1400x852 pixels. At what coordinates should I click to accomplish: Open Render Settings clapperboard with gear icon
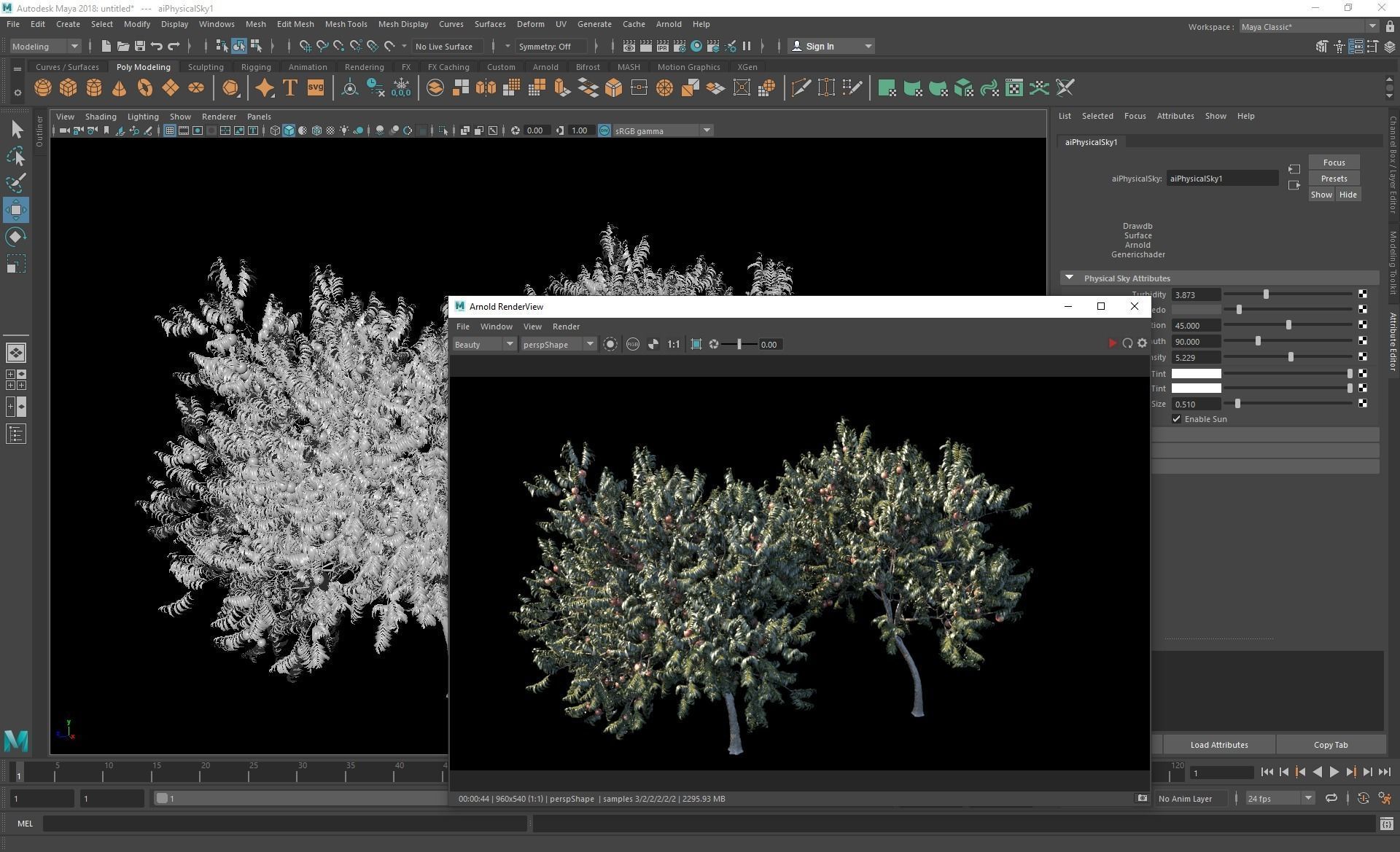[x=679, y=46]
